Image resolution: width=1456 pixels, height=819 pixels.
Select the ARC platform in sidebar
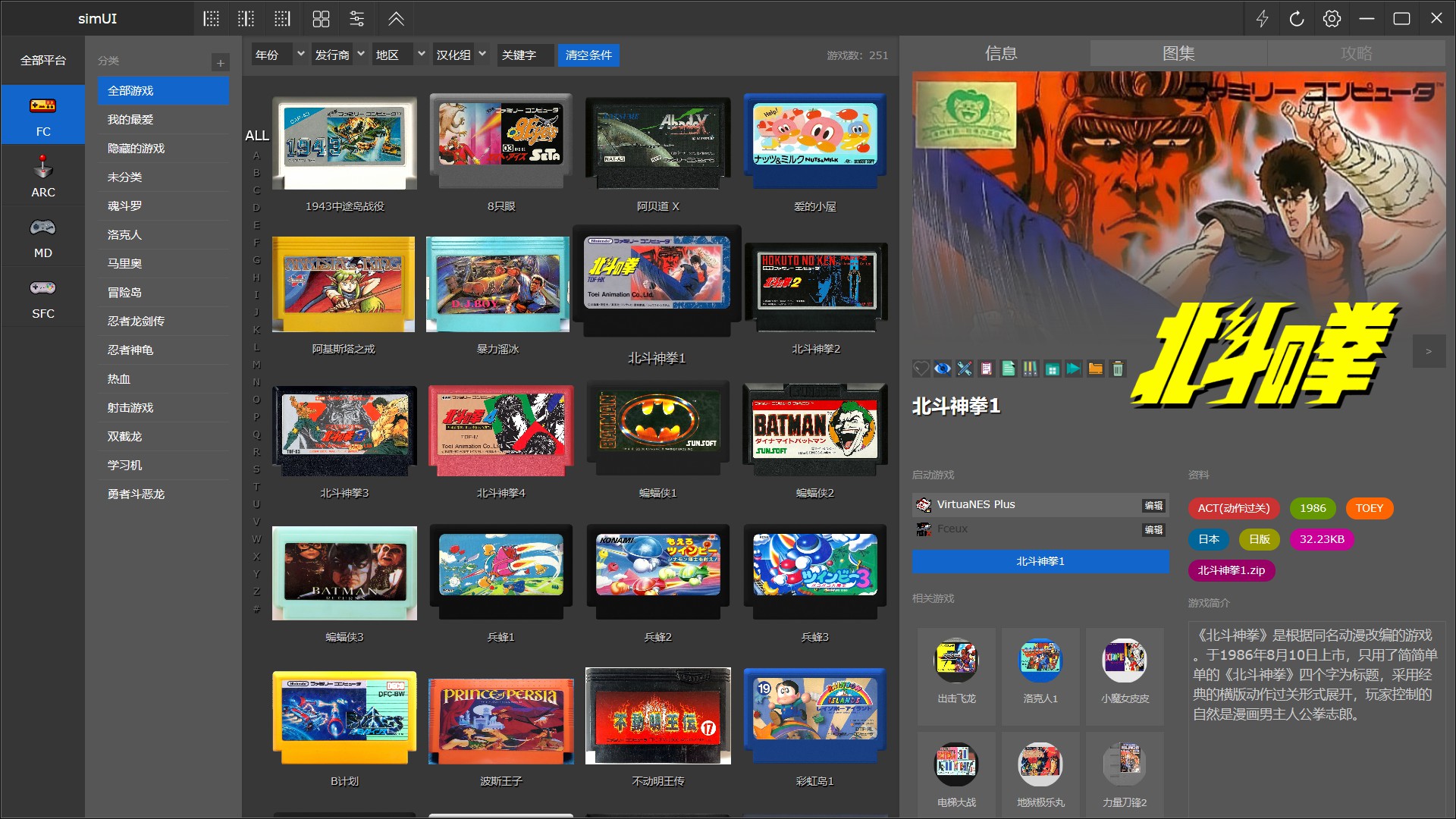(x=43, y=176)
